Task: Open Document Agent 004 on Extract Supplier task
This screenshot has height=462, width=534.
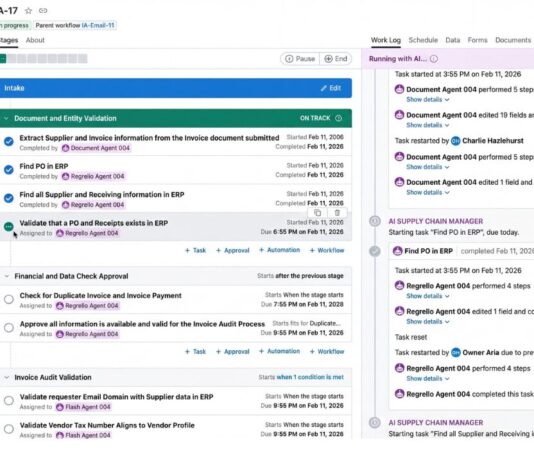Action: coord(96,148)
